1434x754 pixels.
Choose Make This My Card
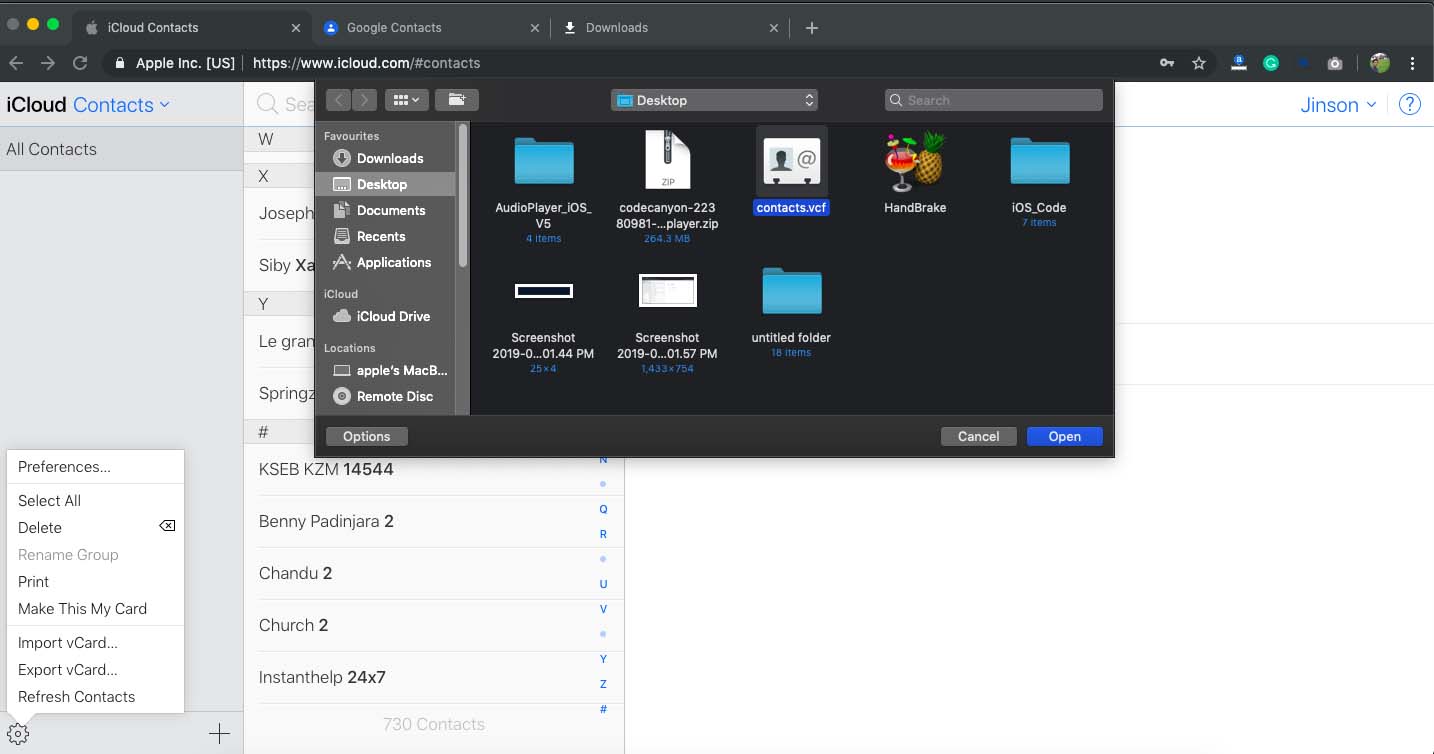click(82, 609)
